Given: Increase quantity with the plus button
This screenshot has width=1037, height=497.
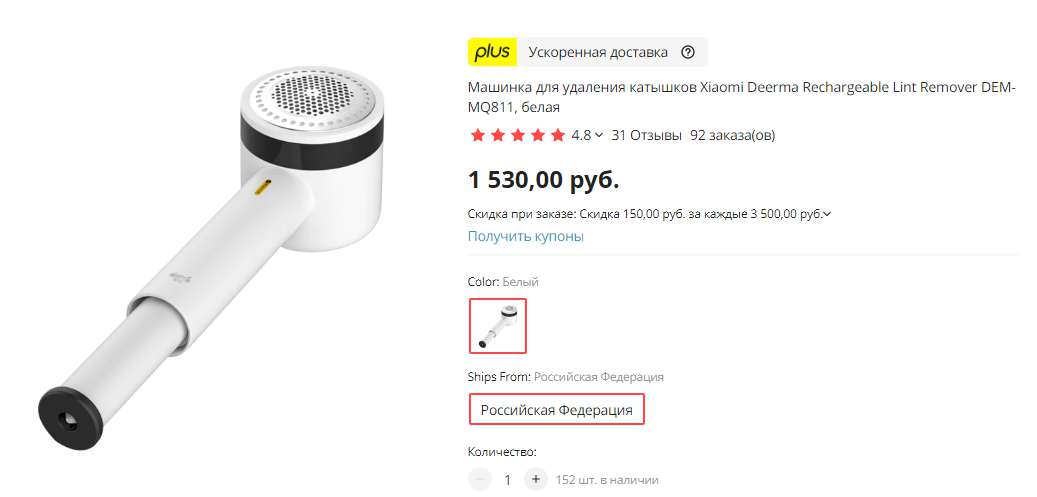Looking at the screenshot, I should tap(536, 479).
